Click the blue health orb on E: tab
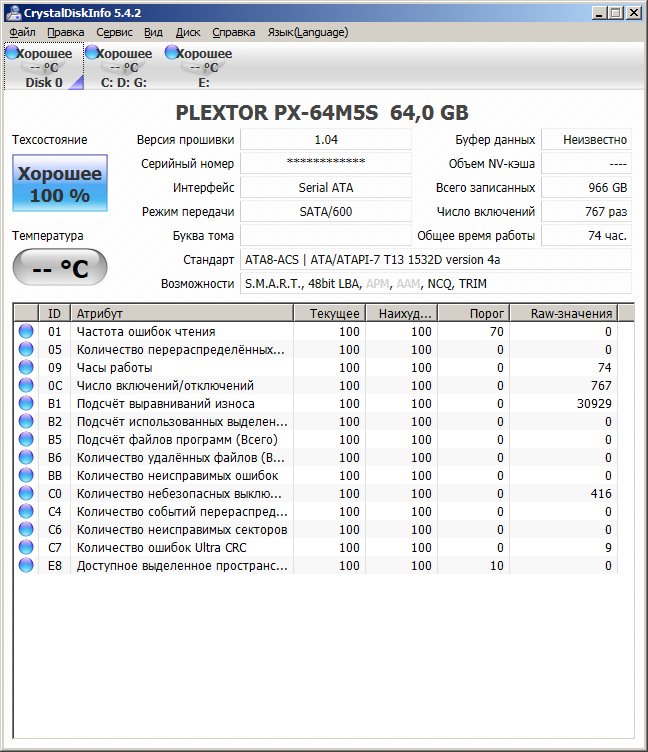Viewport: 648px width, 752px height. [x=172, y=52]
